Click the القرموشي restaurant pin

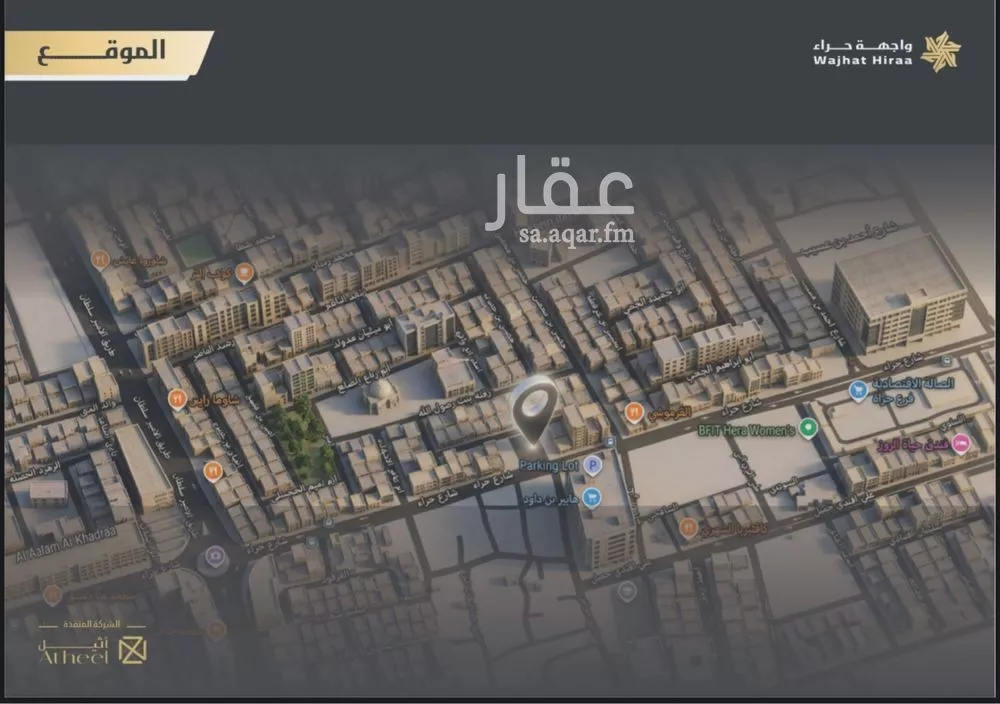pos(633,413)
